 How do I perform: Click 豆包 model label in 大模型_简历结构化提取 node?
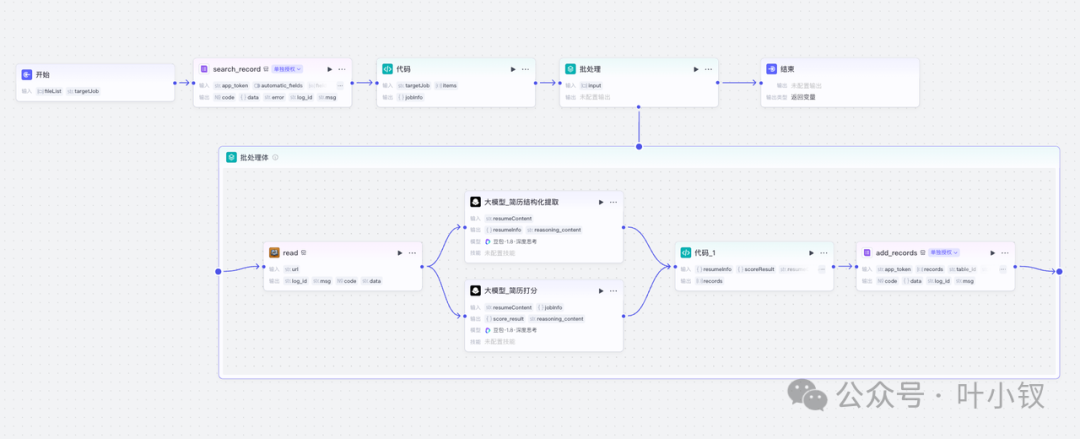[511, 241]
